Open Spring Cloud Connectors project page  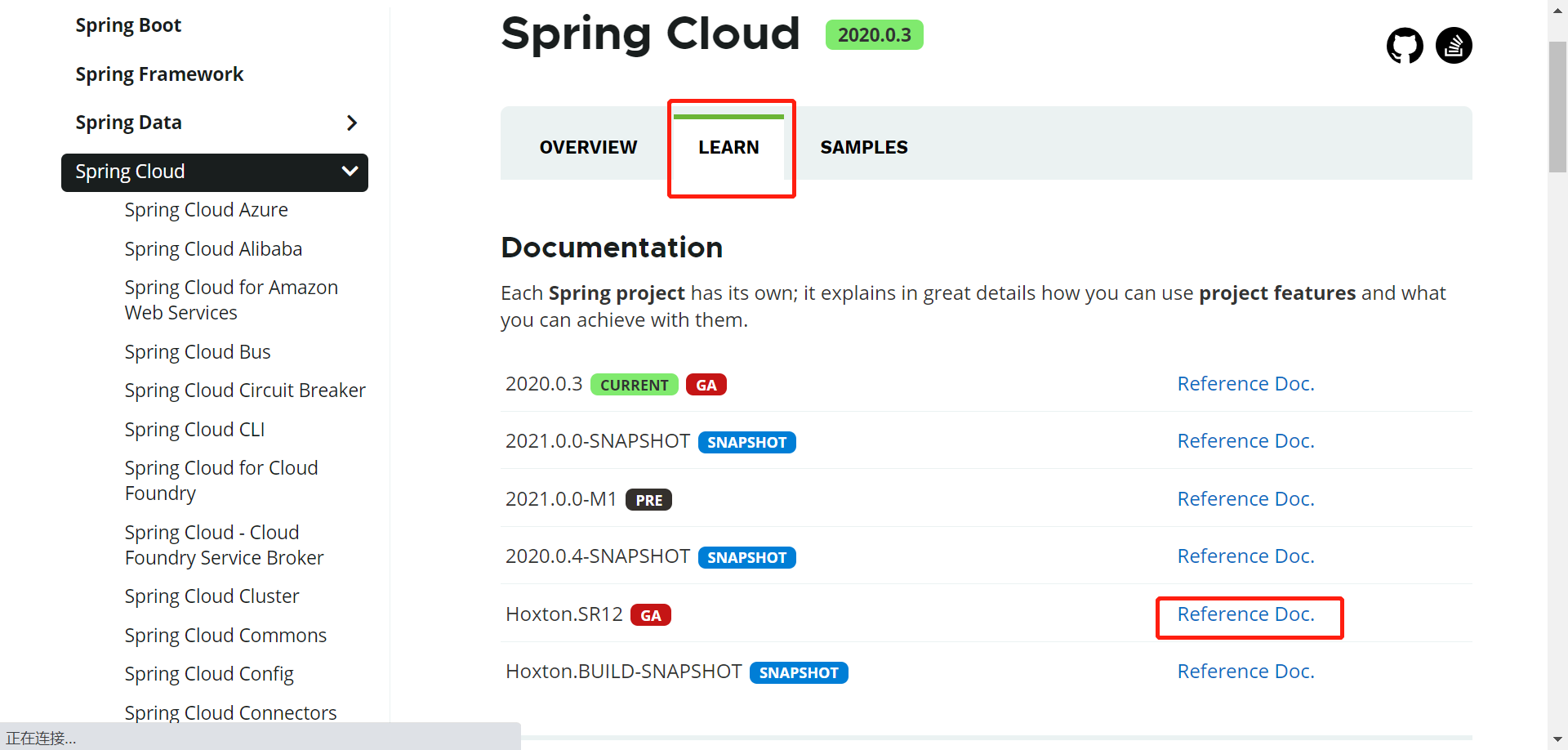click(x=230, y=712)
